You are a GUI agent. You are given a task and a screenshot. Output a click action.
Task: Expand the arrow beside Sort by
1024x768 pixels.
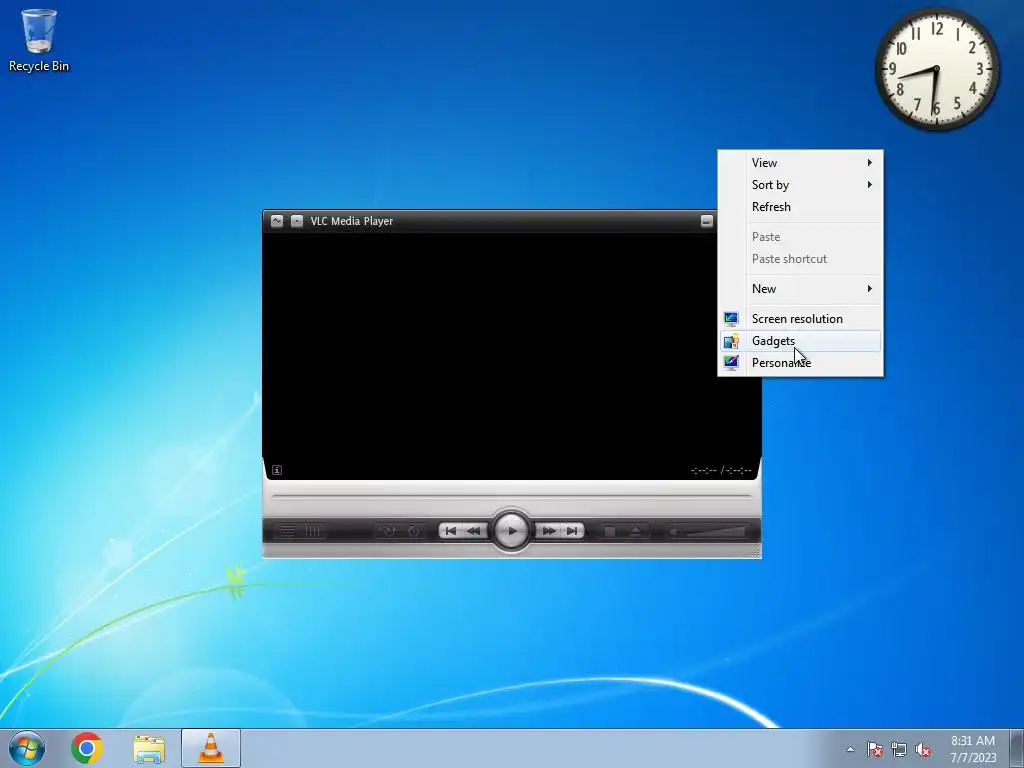869,185
